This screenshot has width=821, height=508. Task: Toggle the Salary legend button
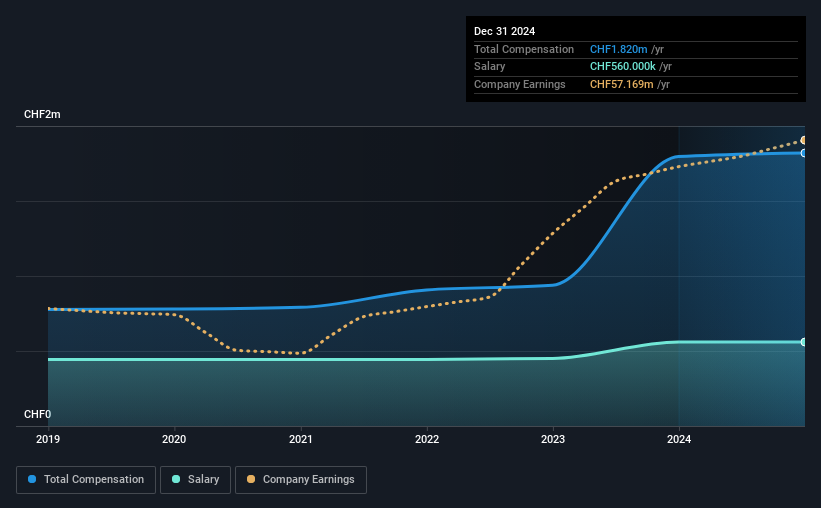(x=195, y=480)
